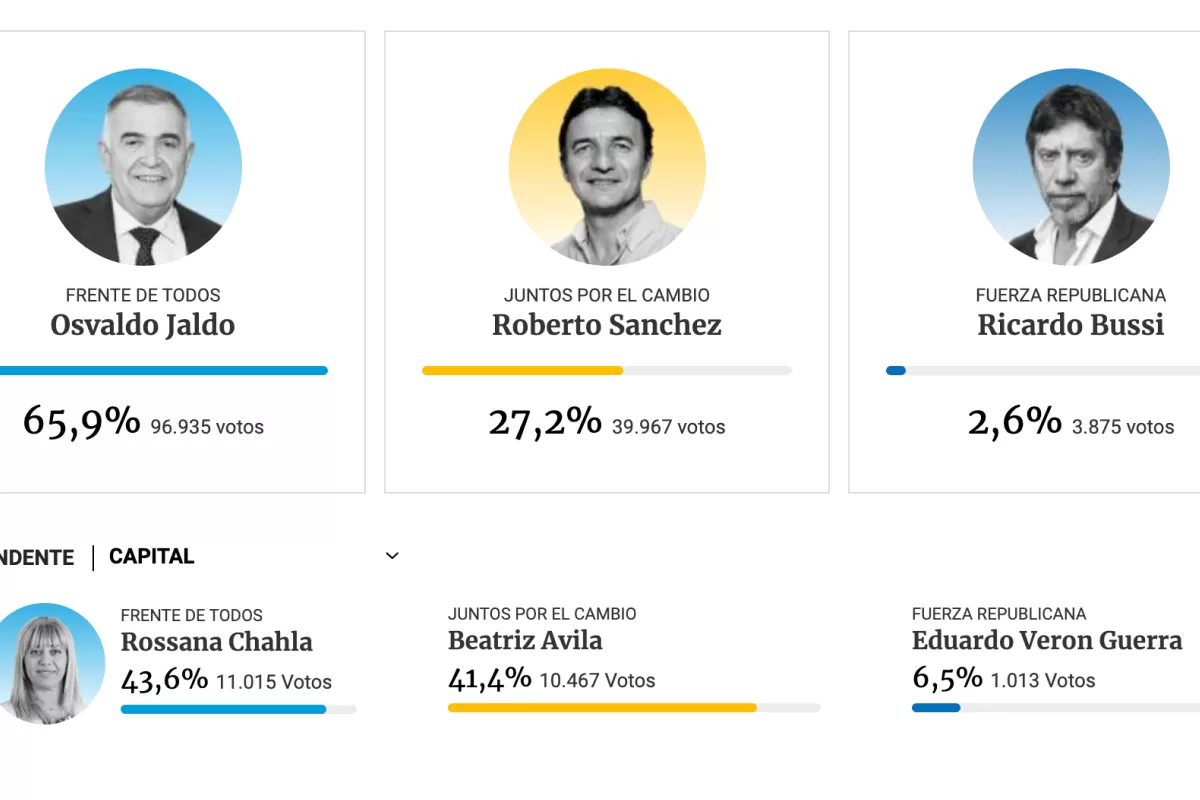
Task: Click Osvaldo Jaldo's circular portrait photo
Action: [143, 167]
